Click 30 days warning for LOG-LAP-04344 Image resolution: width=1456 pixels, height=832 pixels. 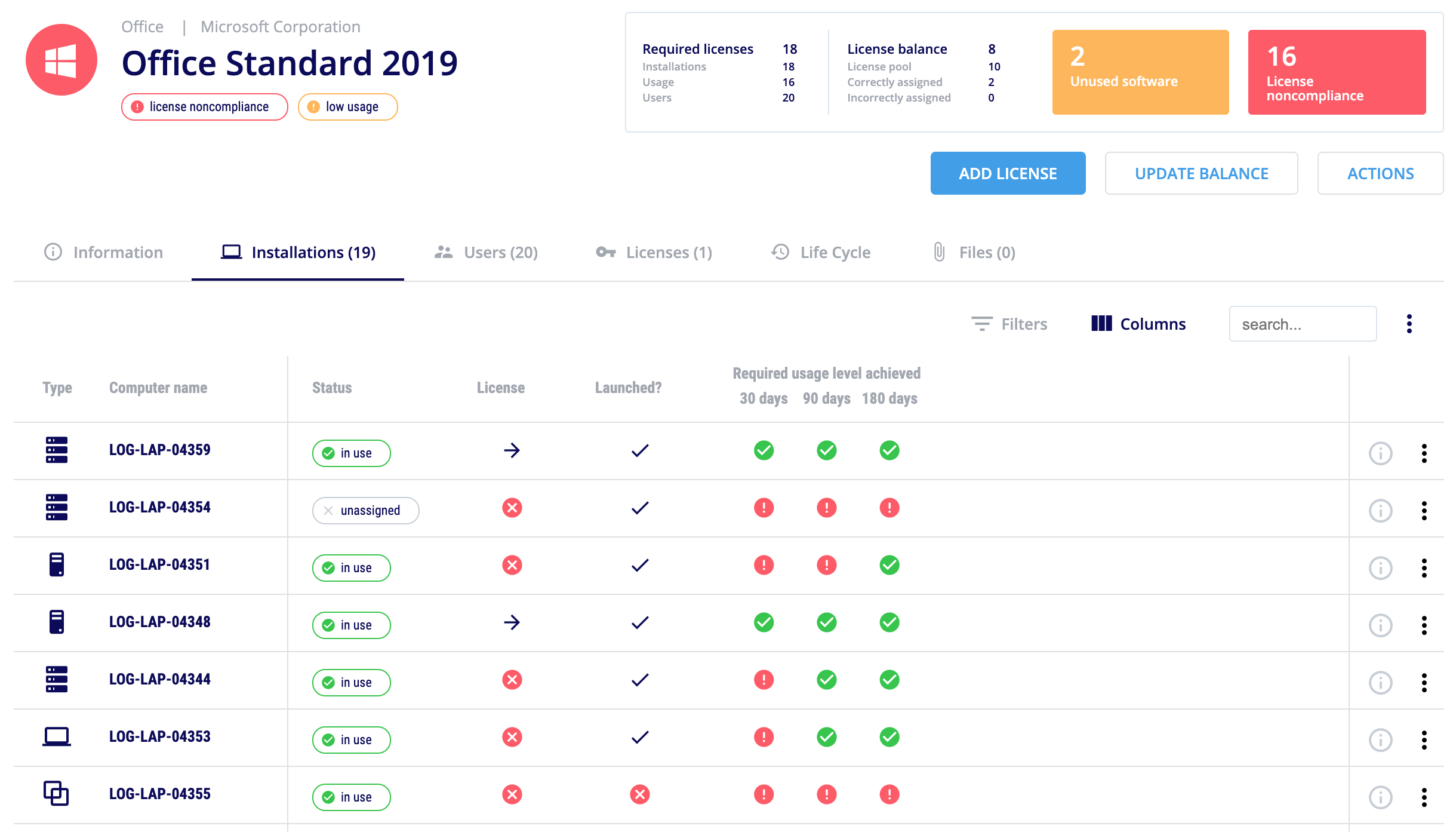764,680
